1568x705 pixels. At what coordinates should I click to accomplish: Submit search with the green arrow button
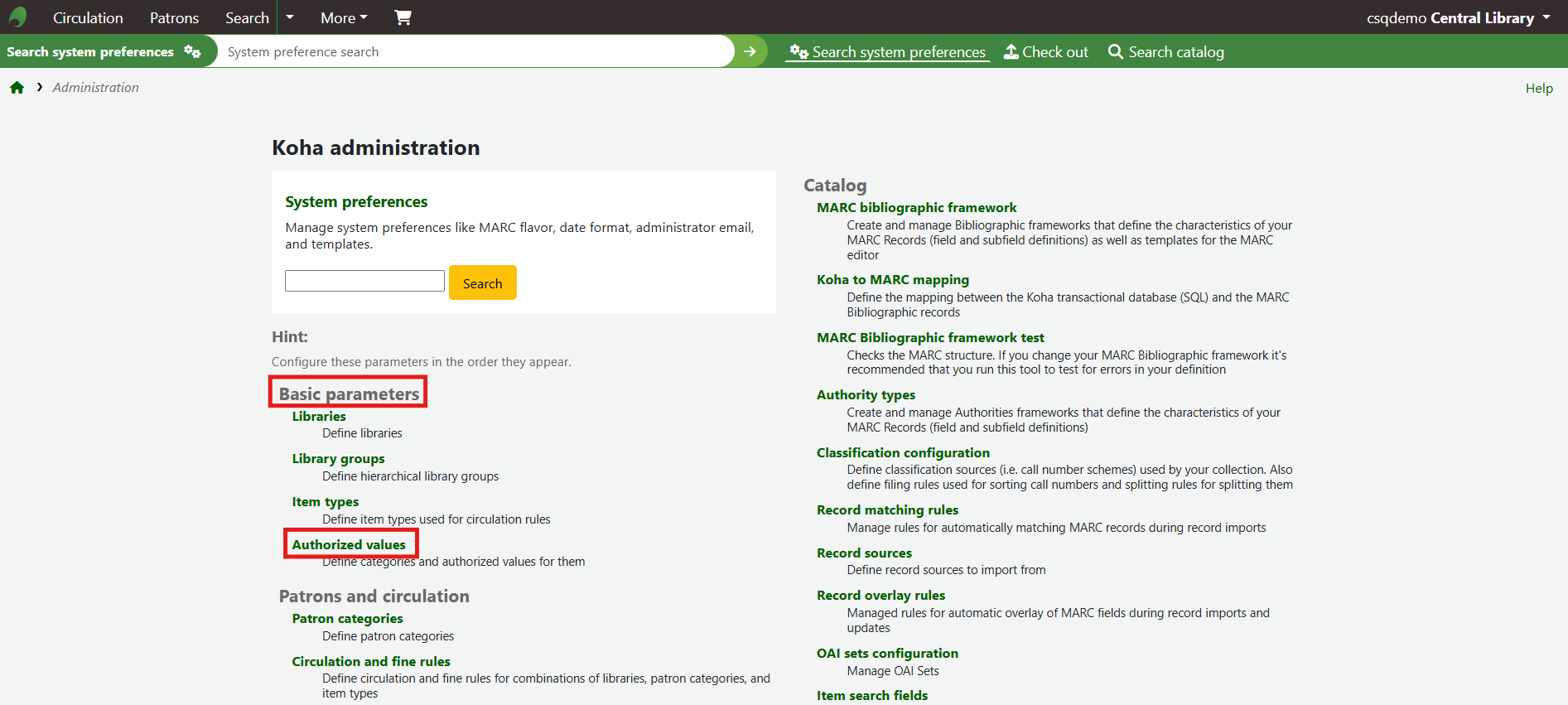point(750,51)
